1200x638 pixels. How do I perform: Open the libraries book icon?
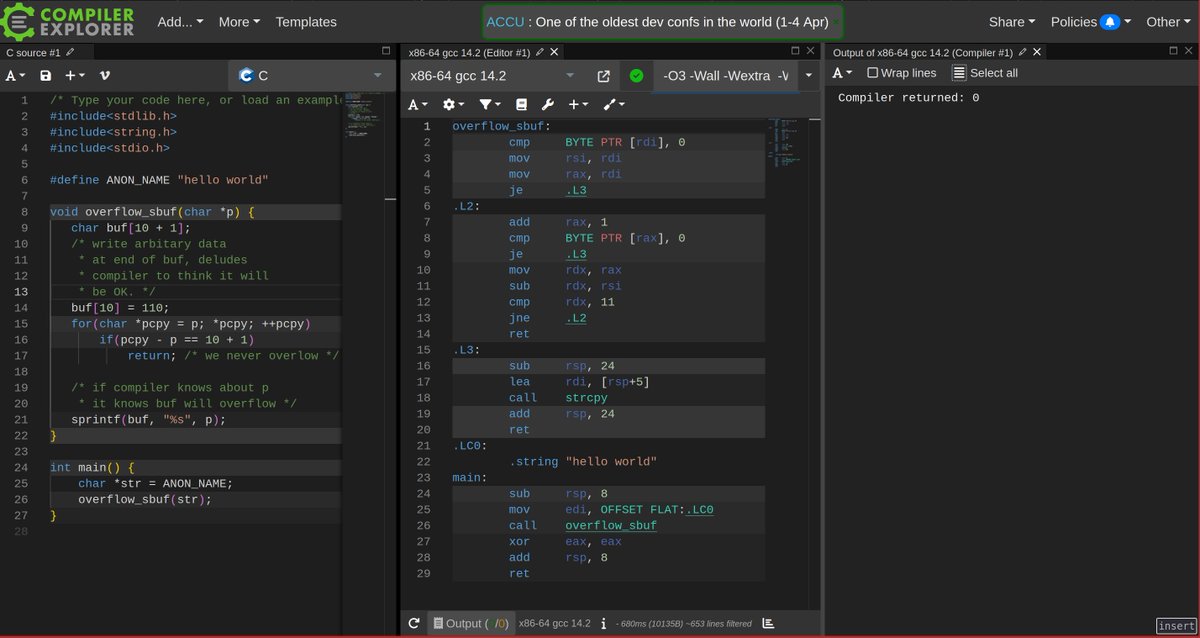pyautogui.click(x=521, y=104)
